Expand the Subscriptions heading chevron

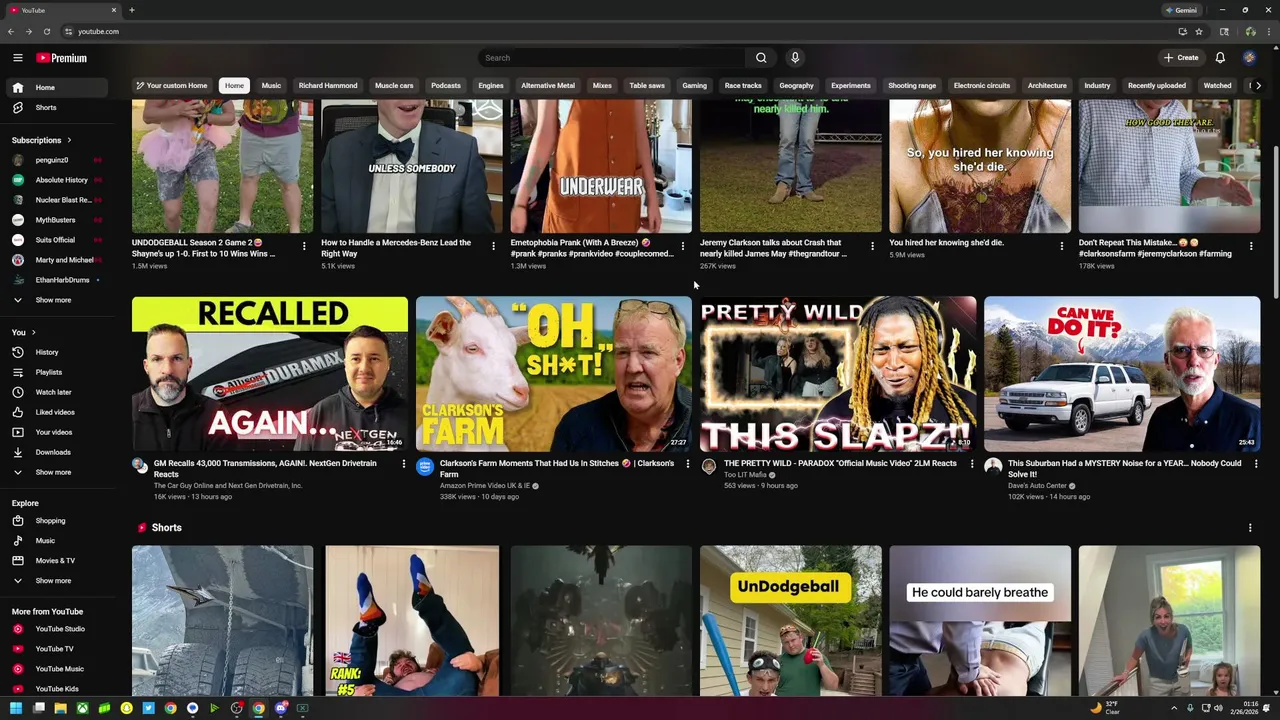pyautogui.click(x=69, y=141)
